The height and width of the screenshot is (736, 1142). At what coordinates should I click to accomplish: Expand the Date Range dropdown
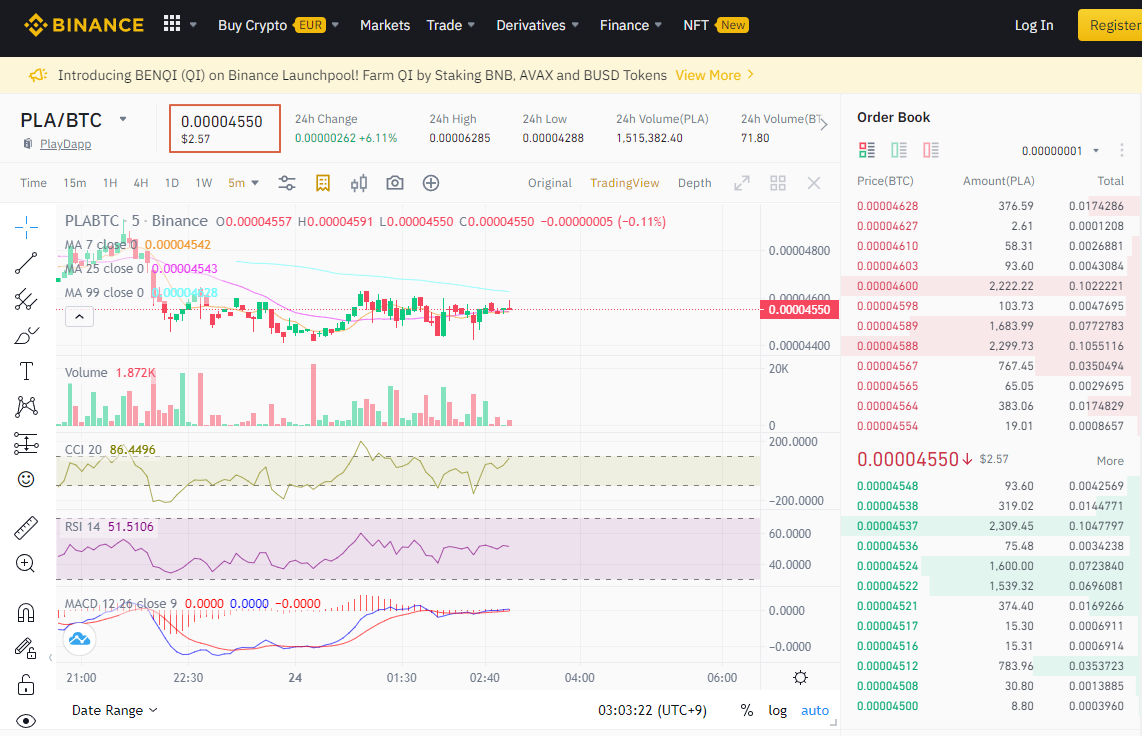coord(114,711)
